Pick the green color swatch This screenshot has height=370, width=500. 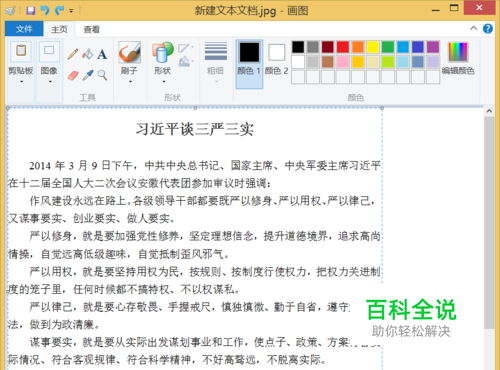click(388, 47)
